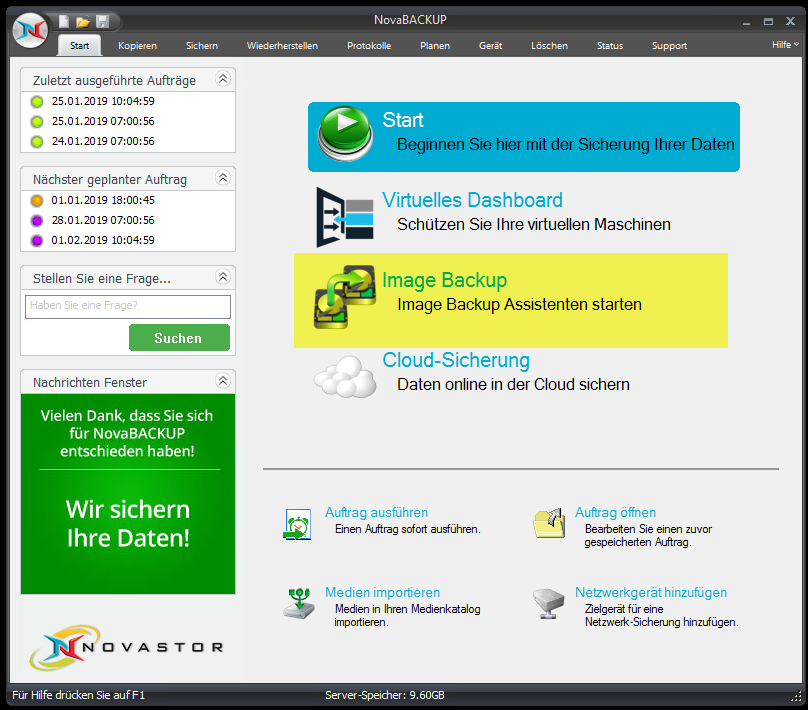Collapse the Nächster geplanter Auftrag panel

(x=223, y=178)
